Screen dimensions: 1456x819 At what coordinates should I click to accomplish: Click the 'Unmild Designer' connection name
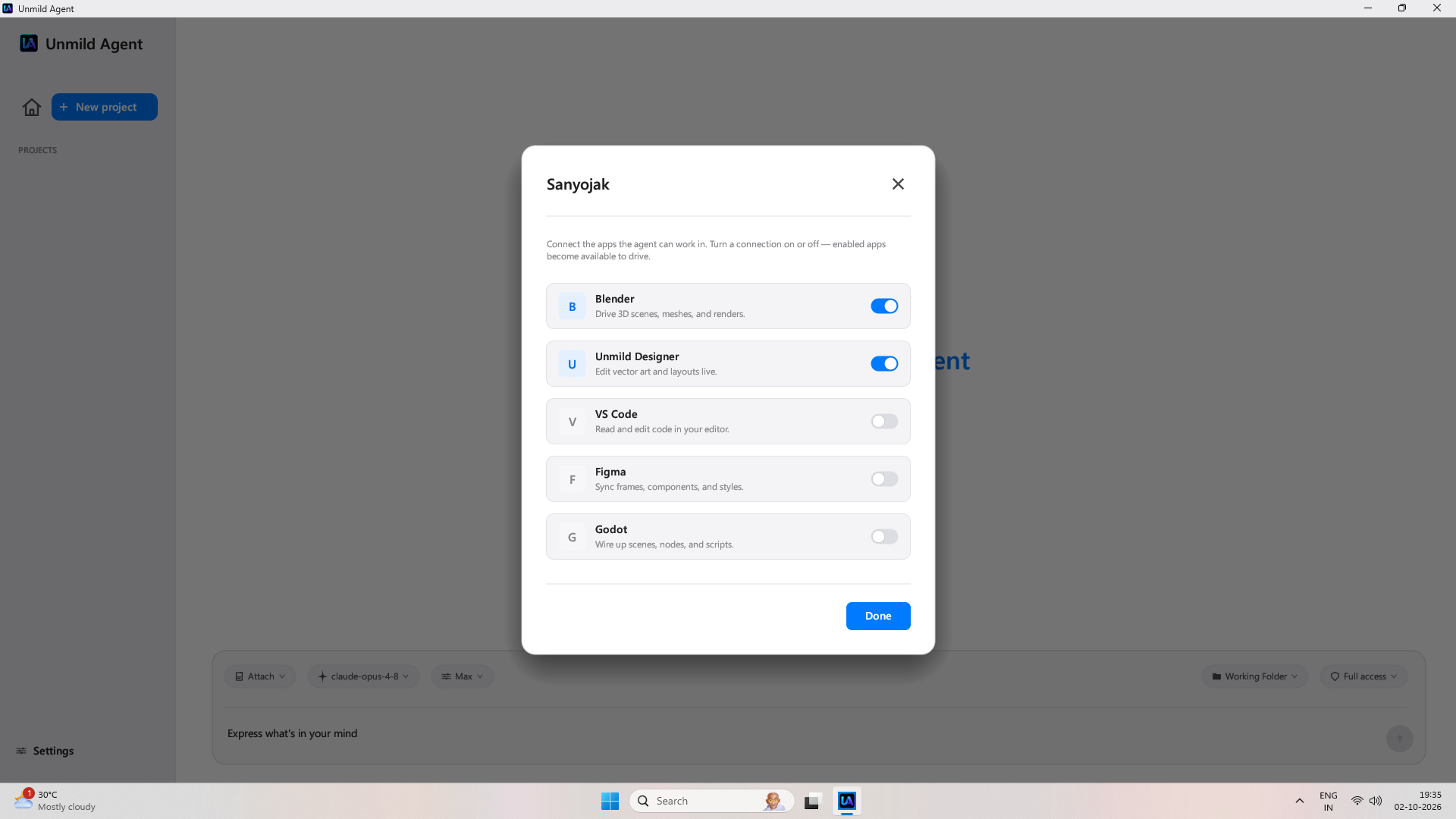637,356
